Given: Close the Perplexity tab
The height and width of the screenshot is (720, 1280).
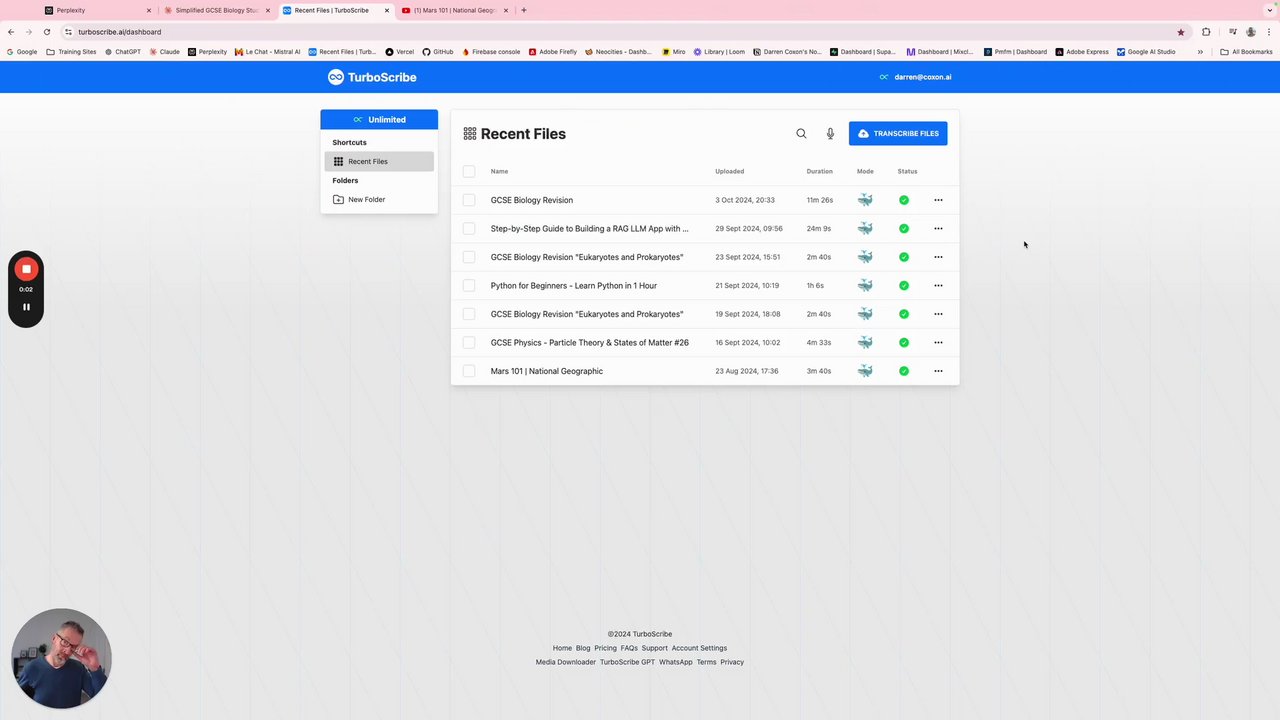Looking at the screenshot, I should [149, 10].
